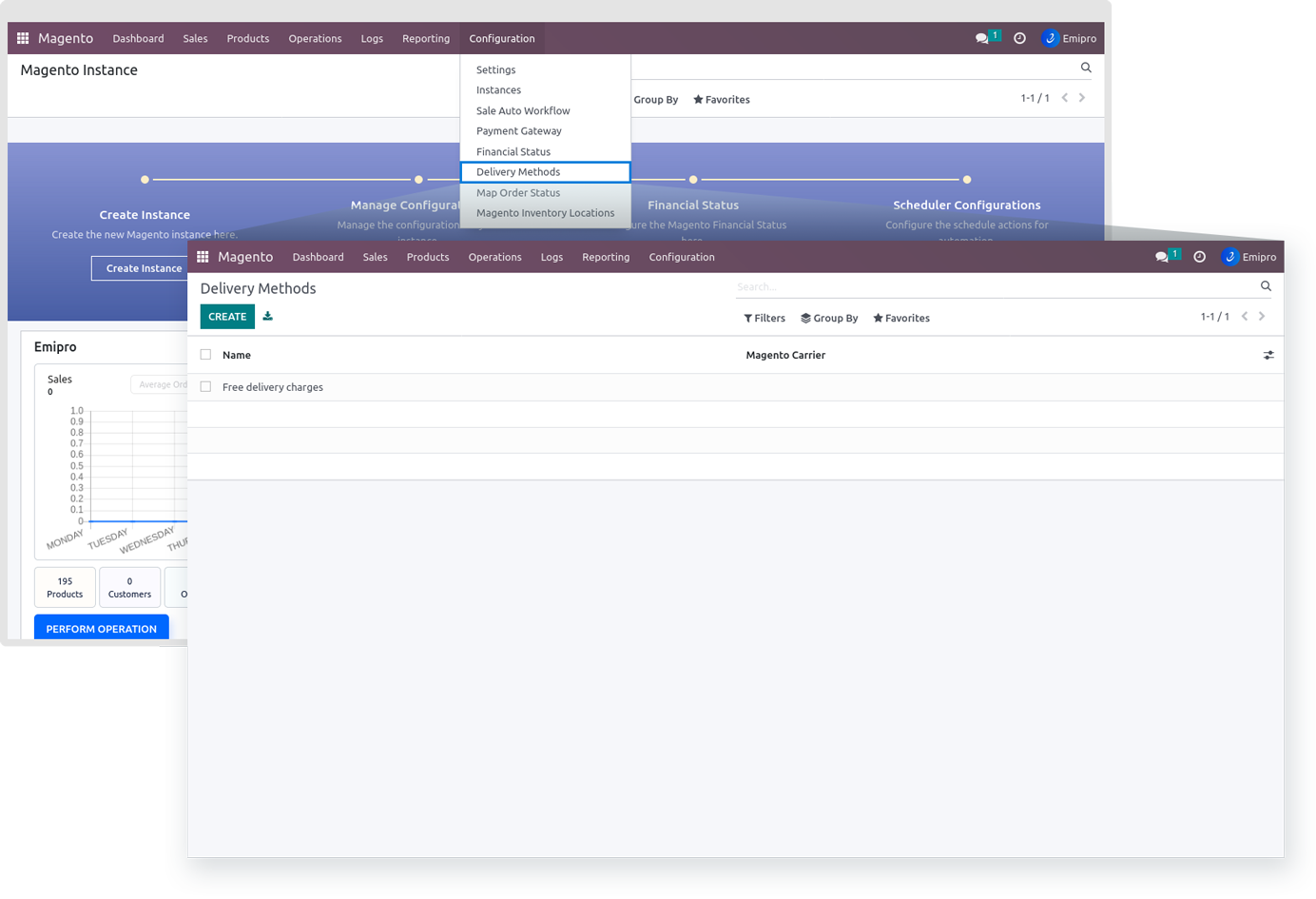The image size is (1316, 899).
Task: Select Magento Inventory Locations menu entry
Action: pos(545,213)
